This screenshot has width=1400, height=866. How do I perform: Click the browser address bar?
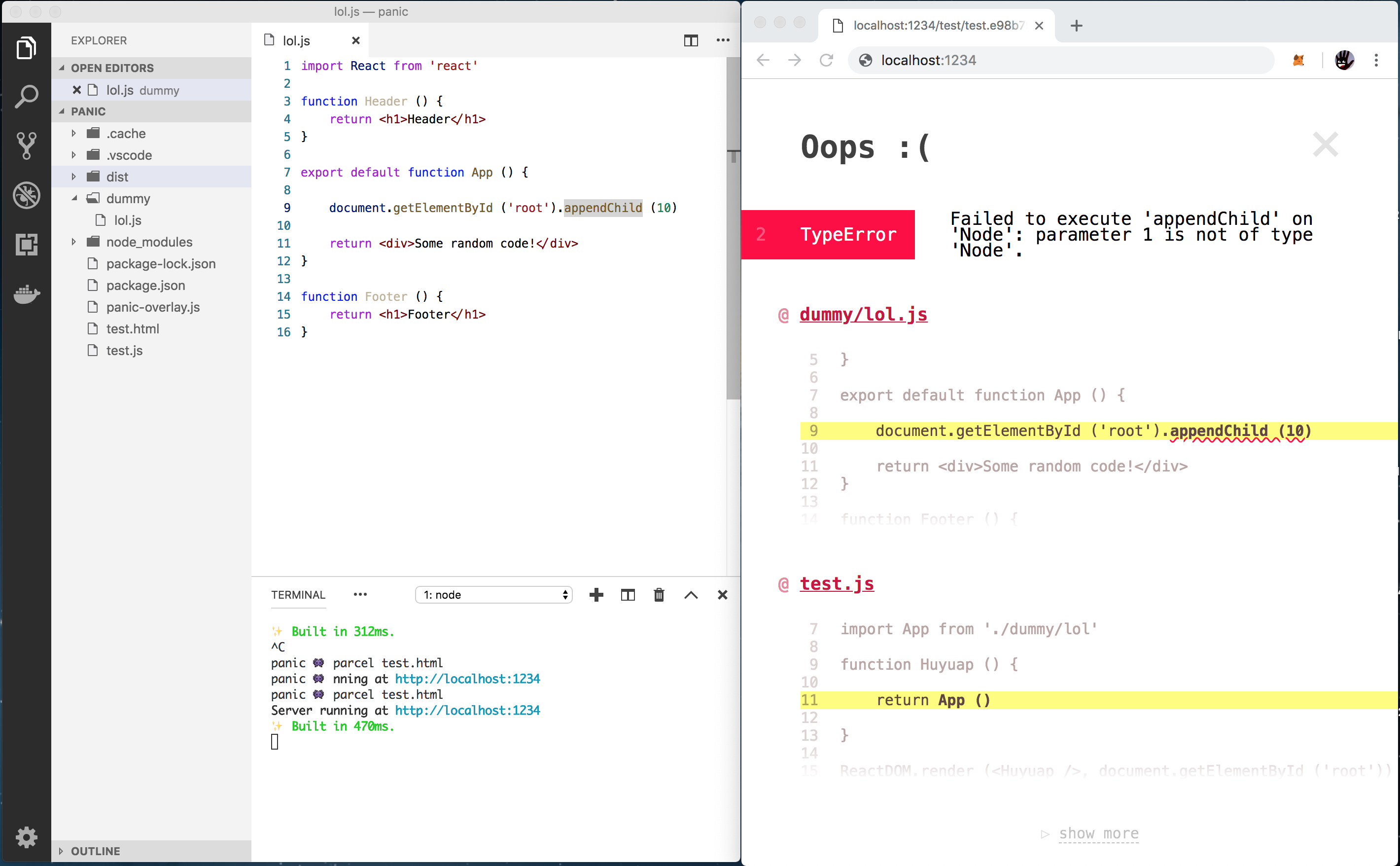coord(1060,60)
